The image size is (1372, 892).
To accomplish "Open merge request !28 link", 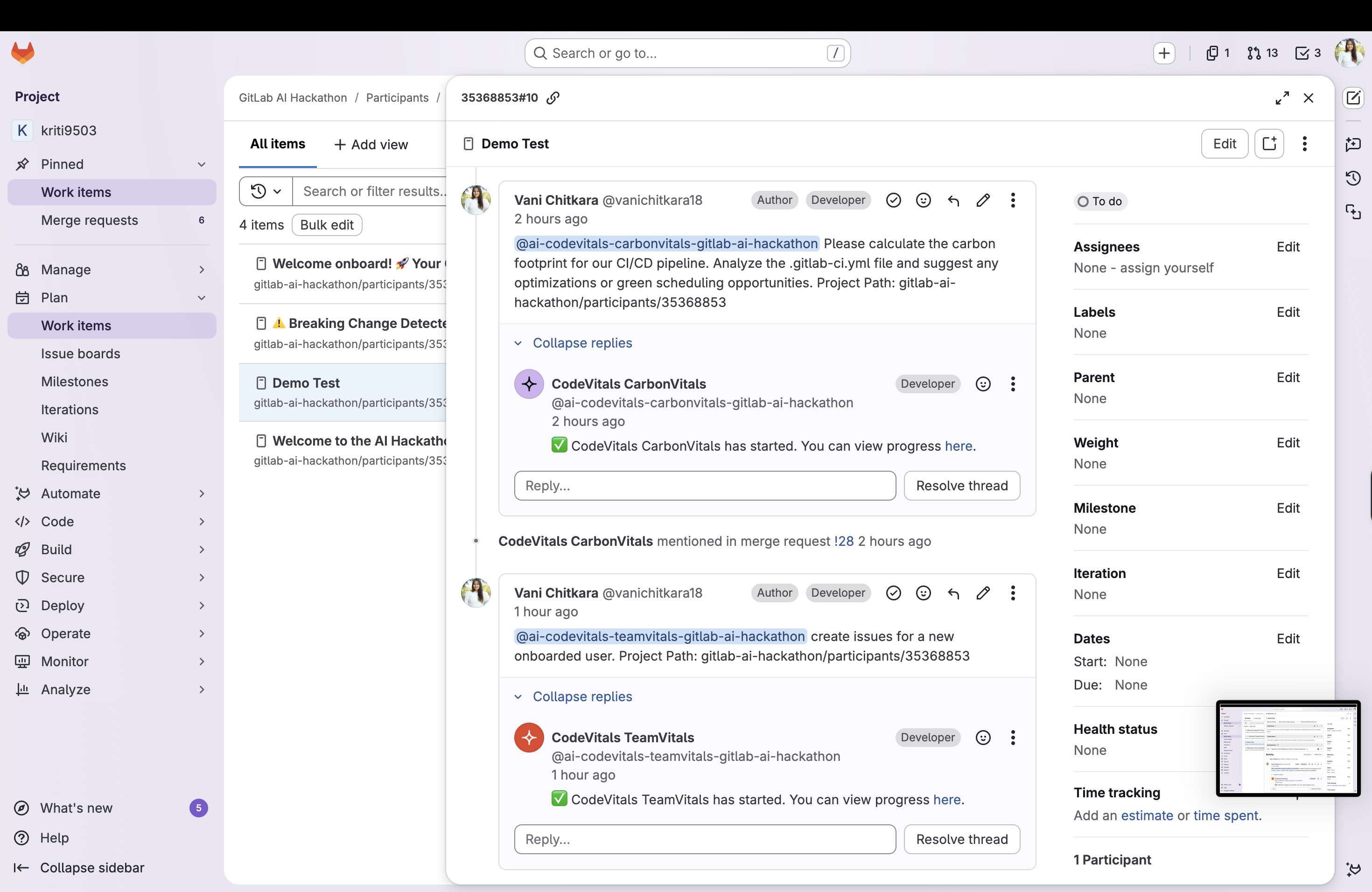I will (843, 541).
